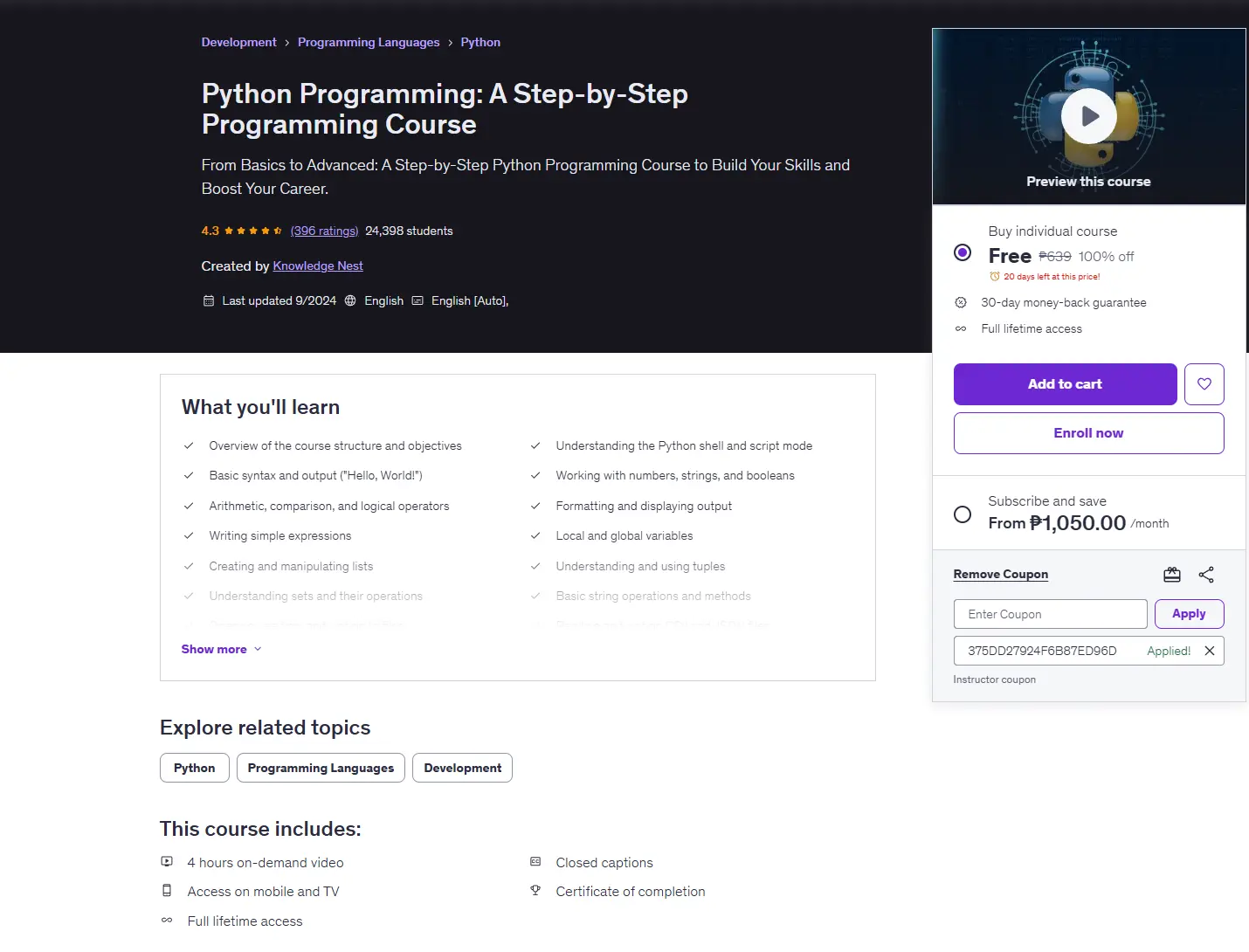The width and height of the screenshot is (1249, 952).
Task: Click the trophy icon beside Certificate of completion
Action: (535, 891)
